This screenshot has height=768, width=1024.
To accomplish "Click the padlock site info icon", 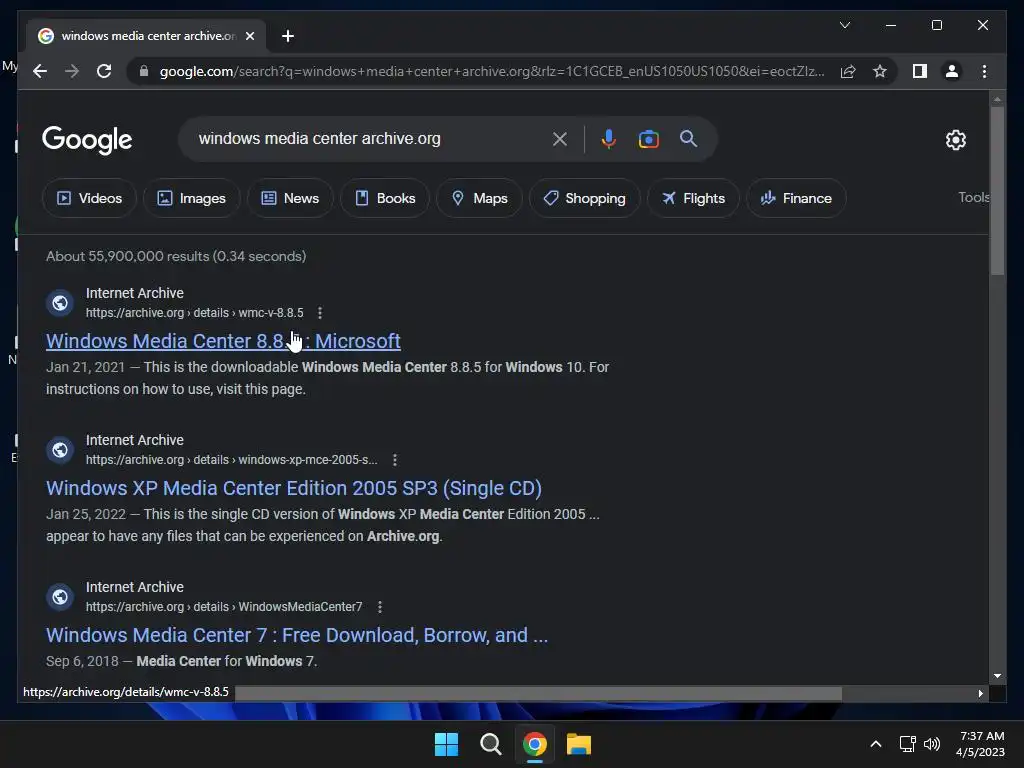I will [x=144, y=71].
